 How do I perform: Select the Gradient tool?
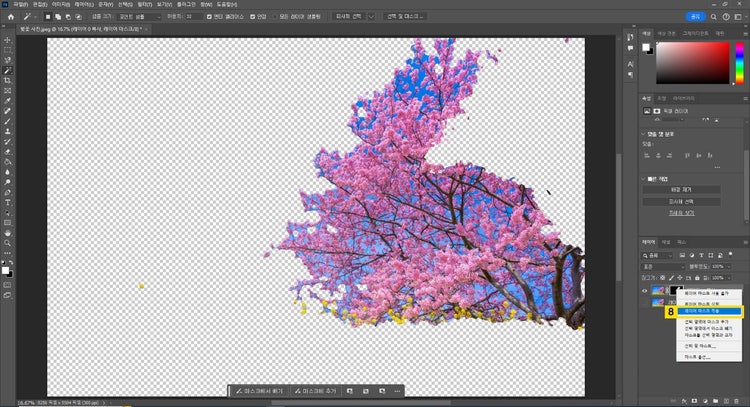pyautogui.click(x=8, y=162)
